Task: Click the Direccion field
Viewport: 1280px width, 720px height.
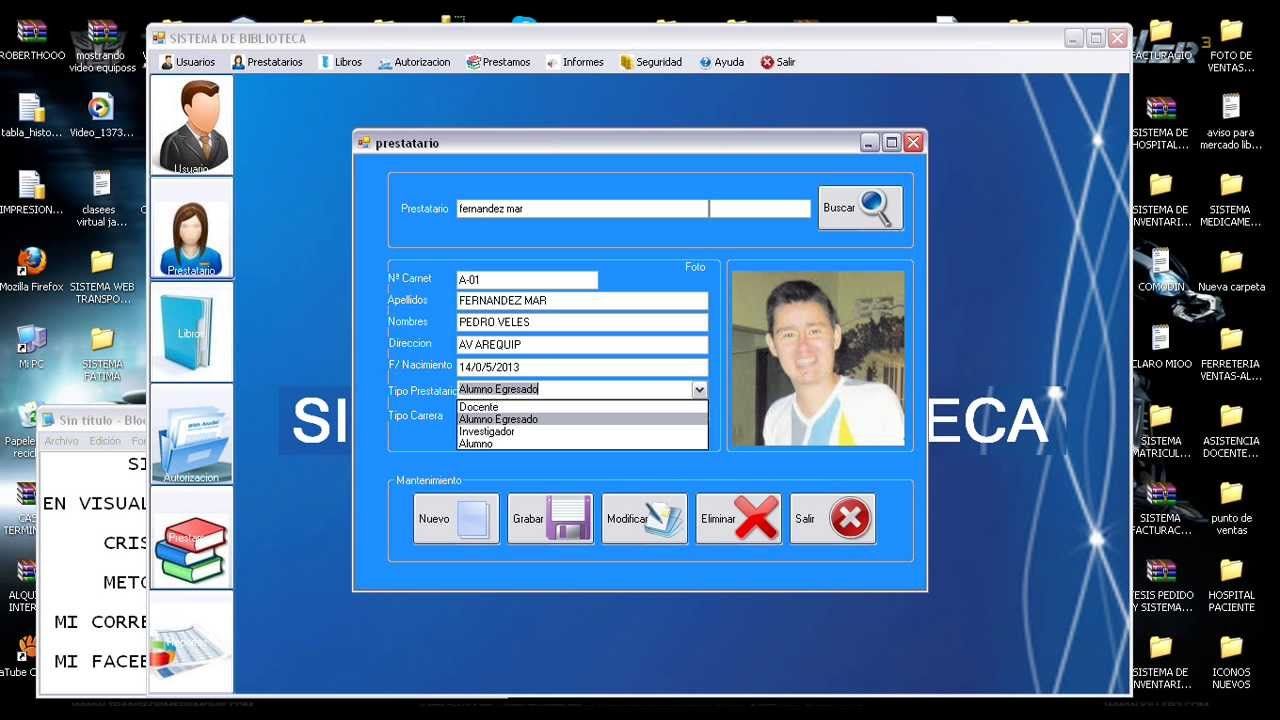Action: point(582,345)
